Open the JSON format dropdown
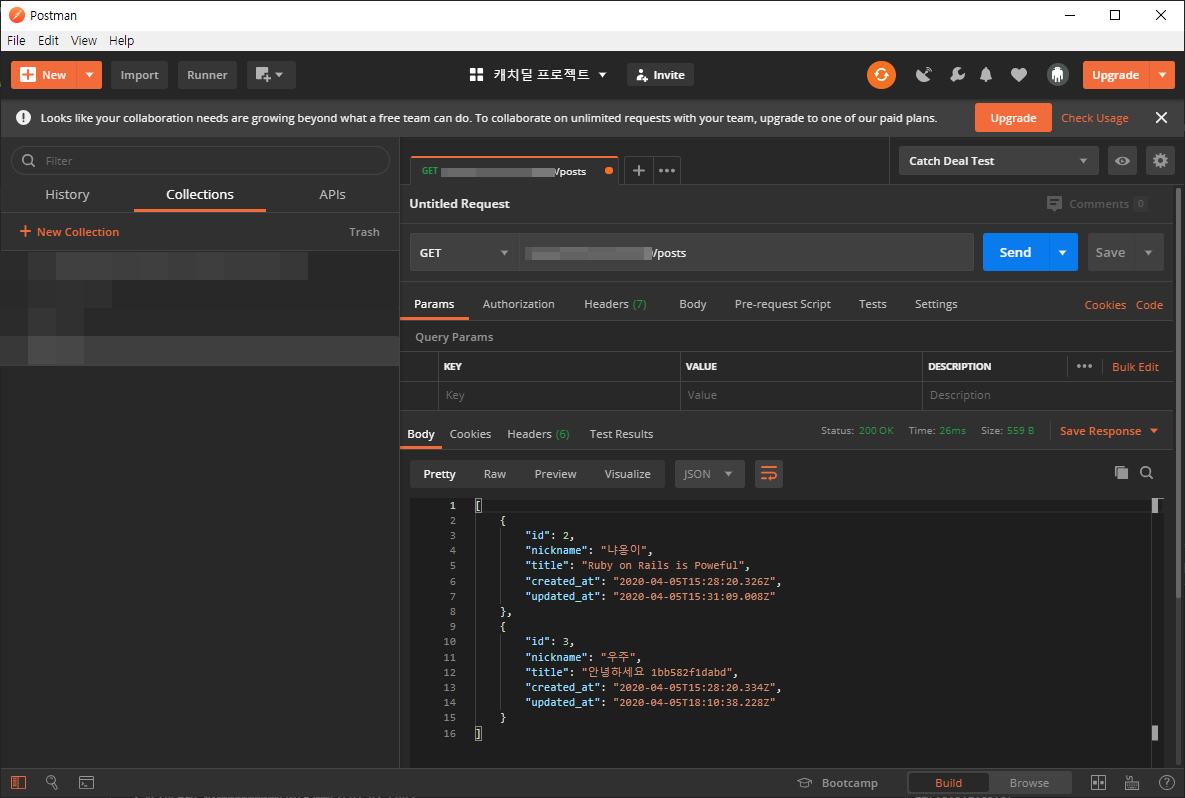1185x798 pixels. point(709,474)
